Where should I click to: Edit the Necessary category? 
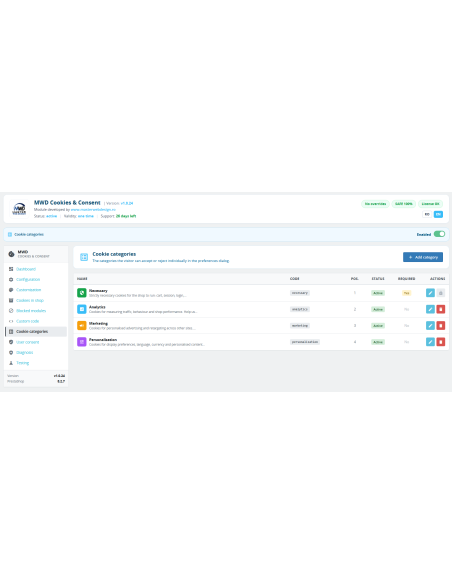(x=430, y=293)
